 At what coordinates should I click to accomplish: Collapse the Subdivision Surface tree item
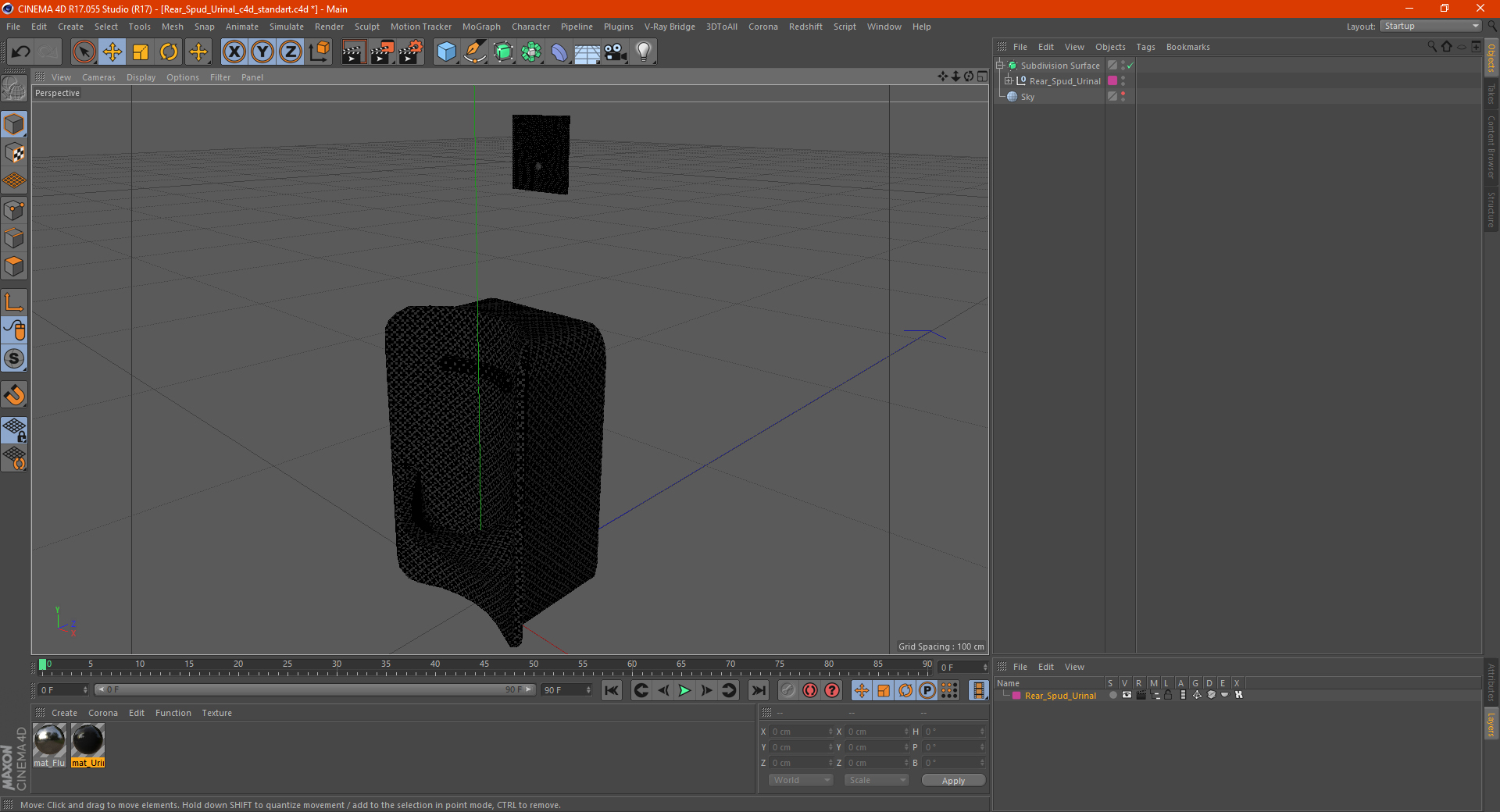point(999,66)
